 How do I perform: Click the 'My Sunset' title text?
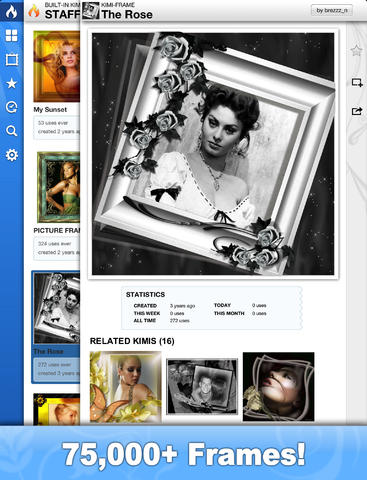tap(50, 109)
